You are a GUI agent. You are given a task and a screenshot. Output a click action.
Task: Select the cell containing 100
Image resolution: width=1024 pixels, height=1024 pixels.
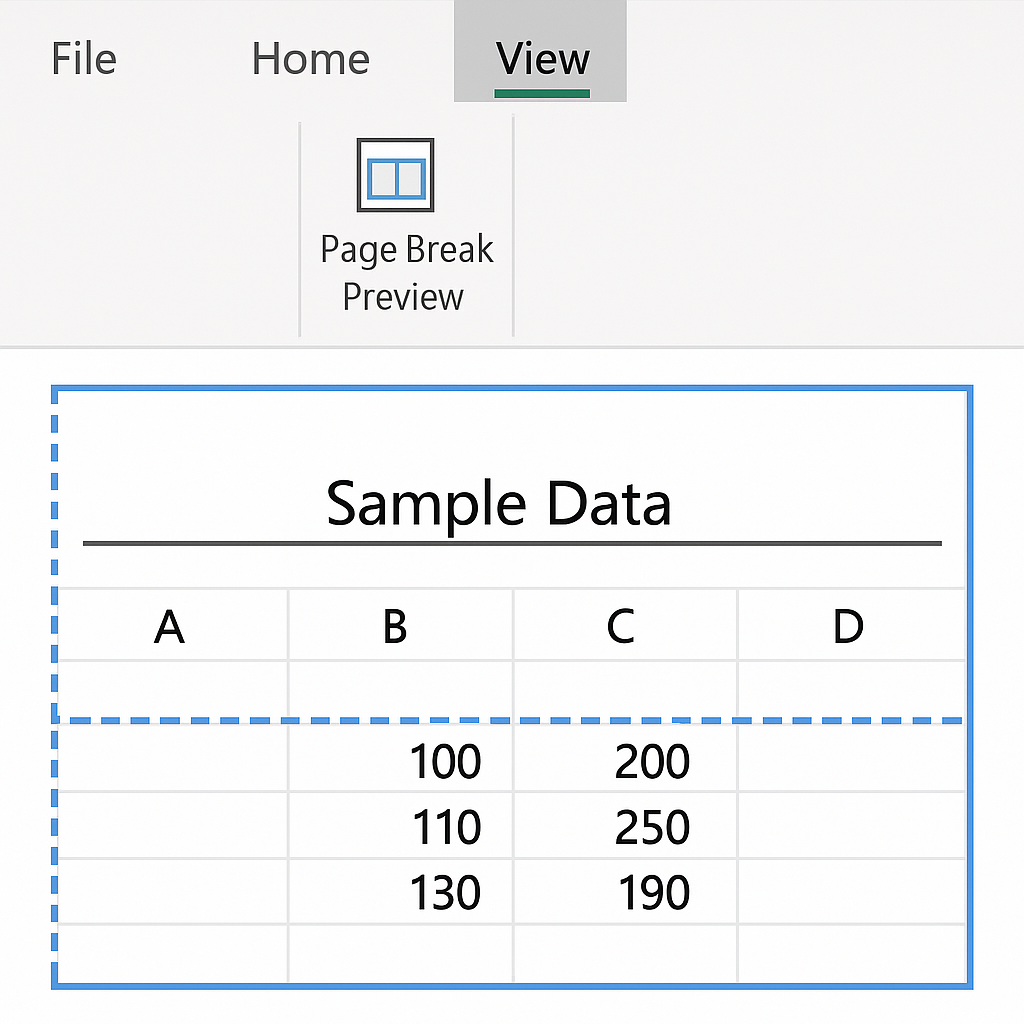[400, 760]
